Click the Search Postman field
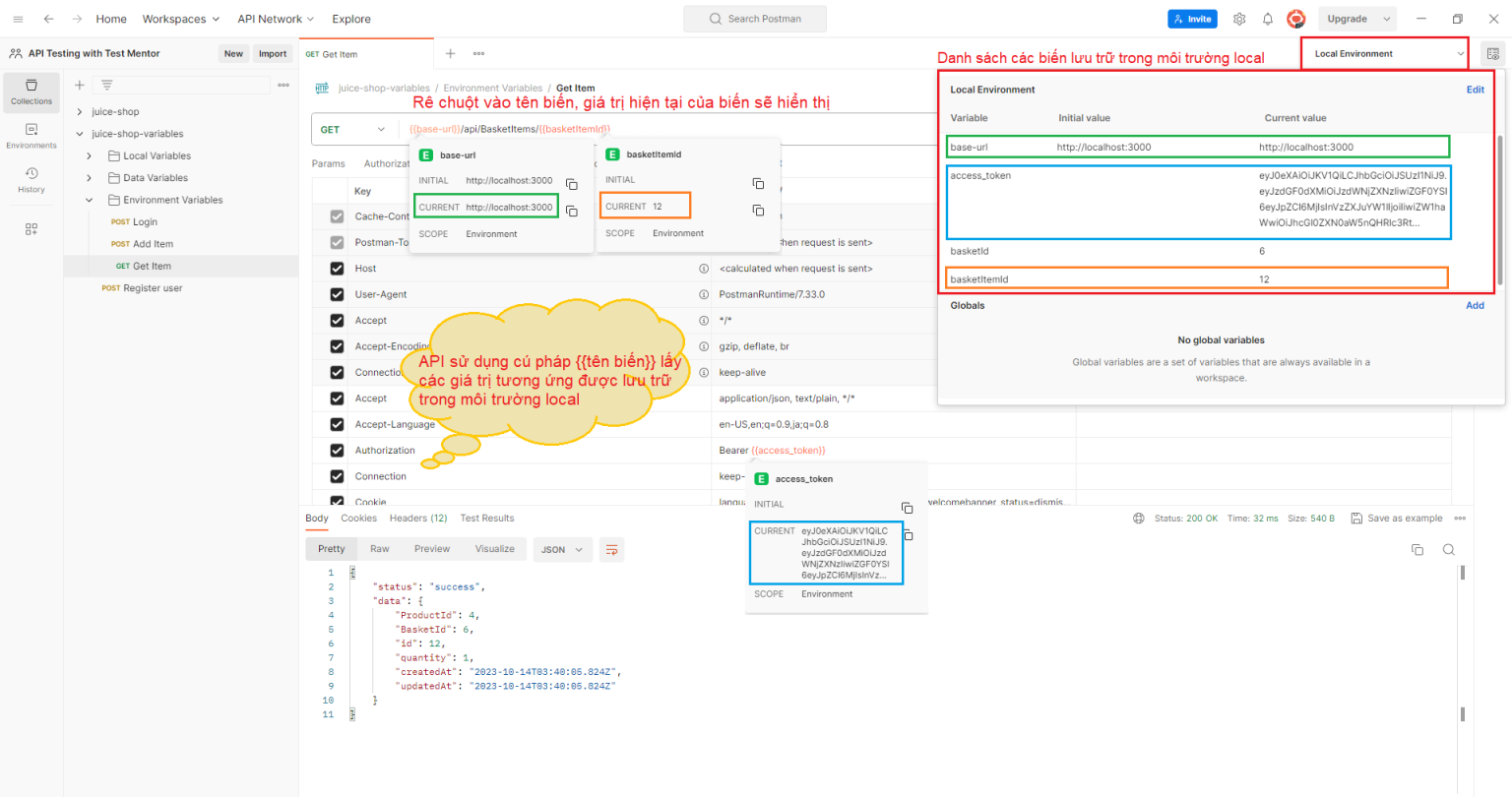Viewport: 1512px width, 797px height. [755, 19]
